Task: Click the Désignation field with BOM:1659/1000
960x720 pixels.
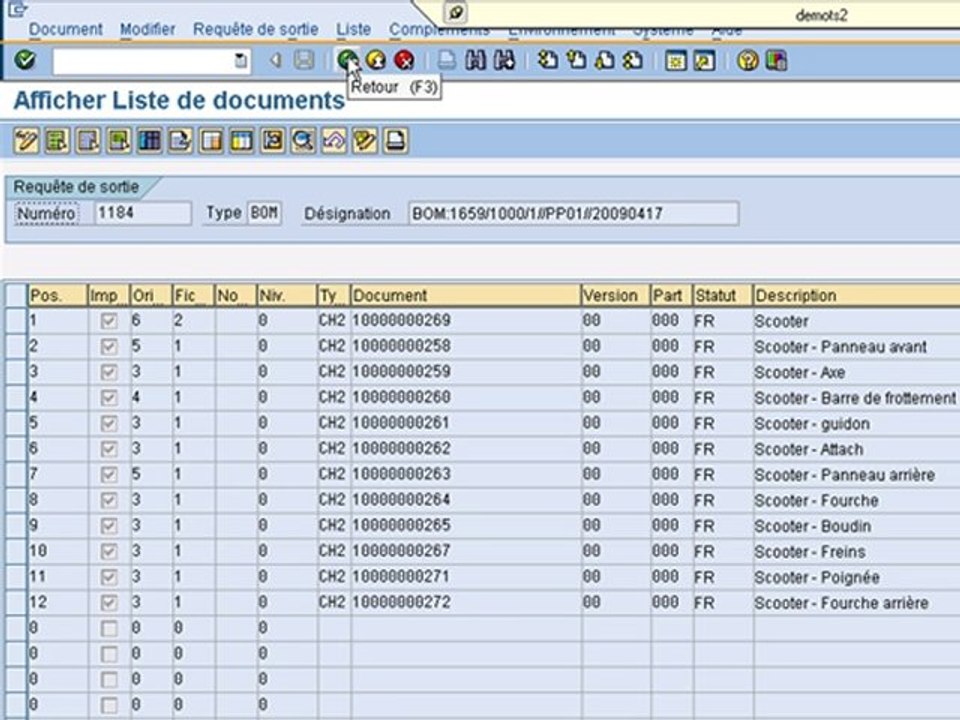Action: [573, 214]
